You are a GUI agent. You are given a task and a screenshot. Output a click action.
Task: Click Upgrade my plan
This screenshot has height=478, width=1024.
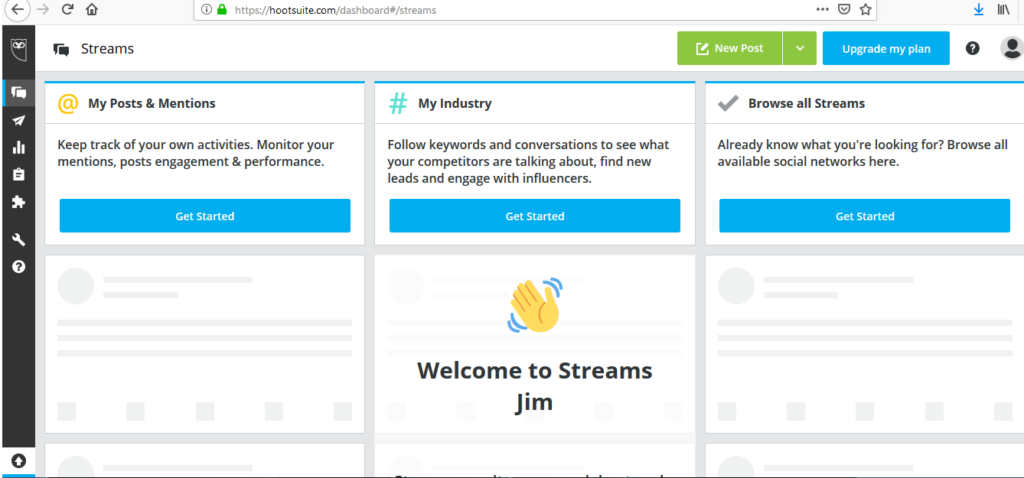pyautogui.click(x=886, y=48)
